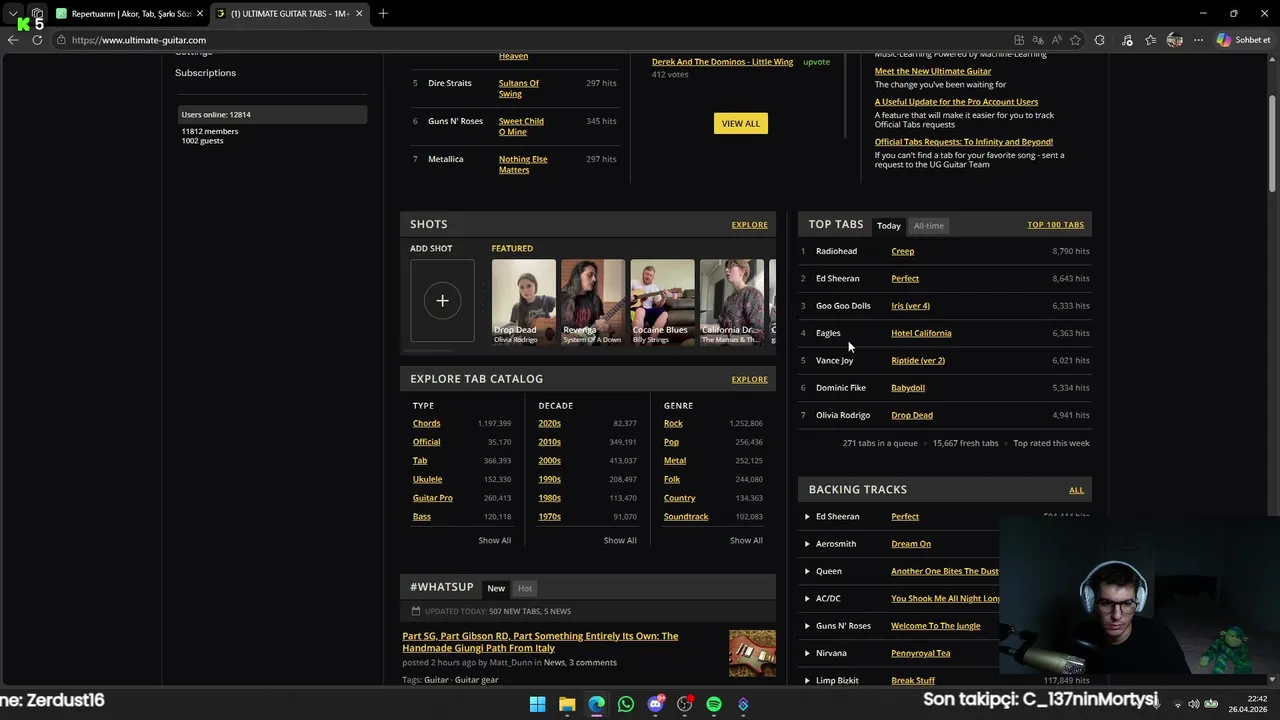Open the Riptide (ver 2) tab
Viewport: 1280px width, 720px height.
(918, 360)
